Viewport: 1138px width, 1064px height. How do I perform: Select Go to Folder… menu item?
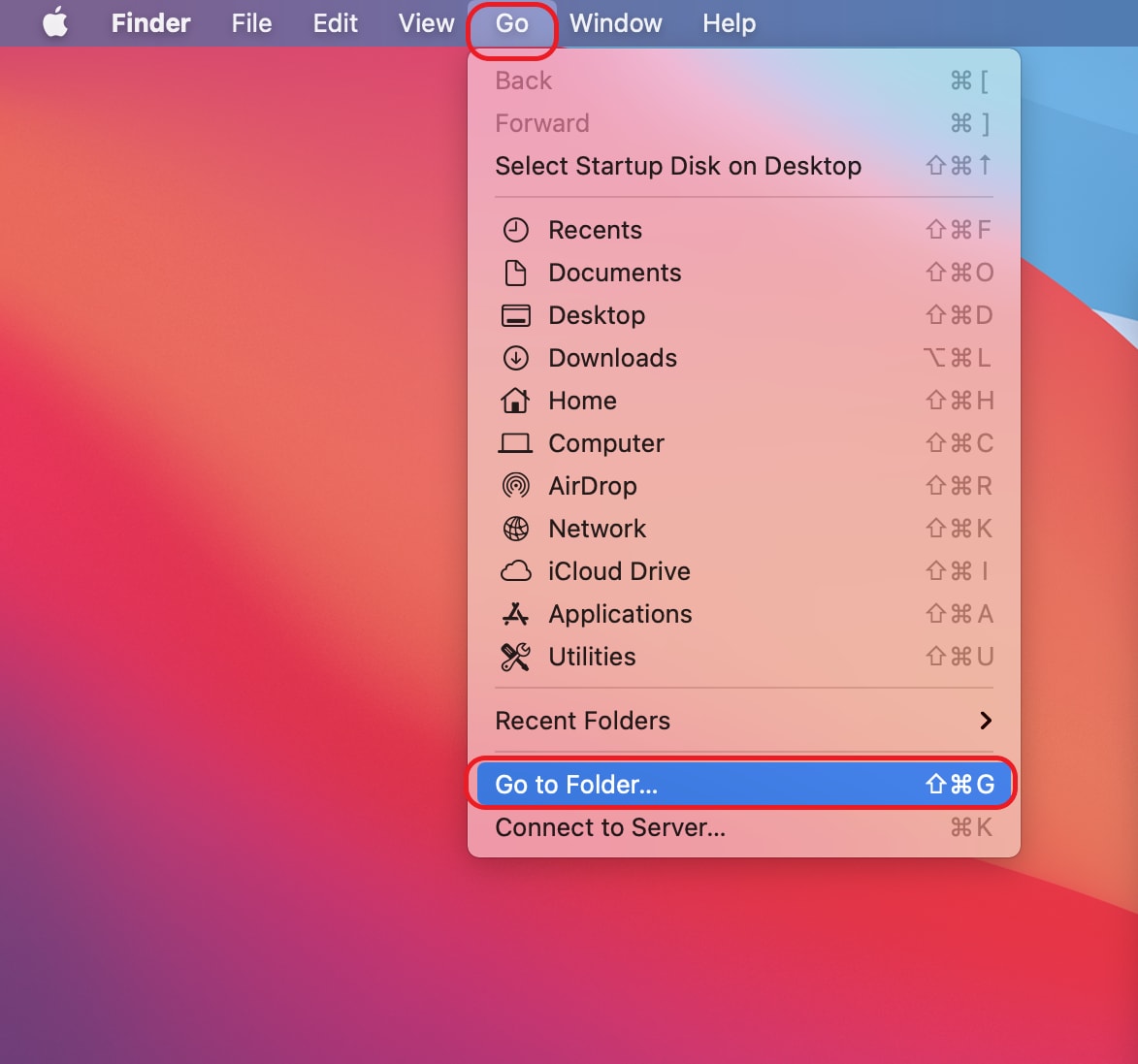744,785
